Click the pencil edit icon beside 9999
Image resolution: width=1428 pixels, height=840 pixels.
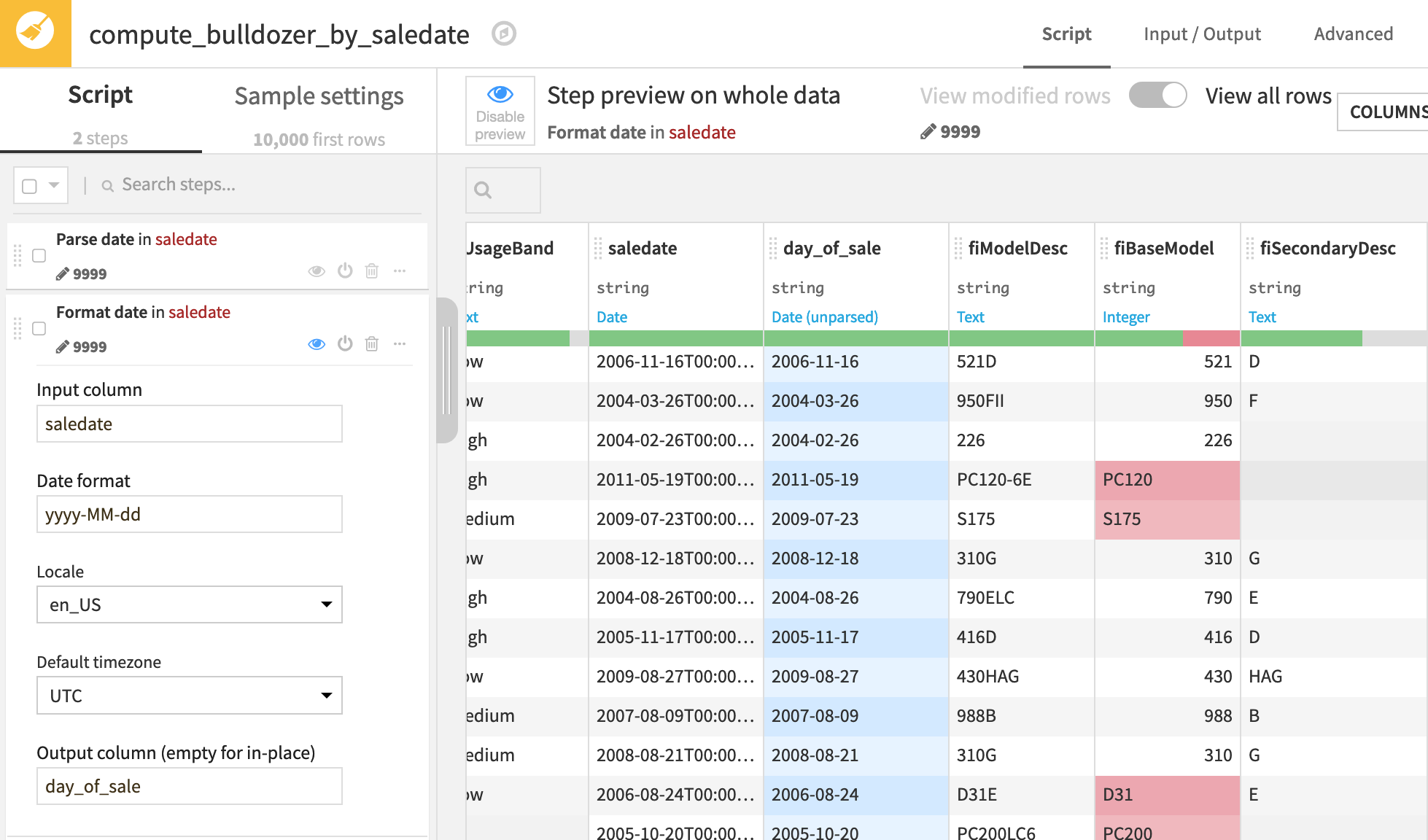[x=927, y=132]
